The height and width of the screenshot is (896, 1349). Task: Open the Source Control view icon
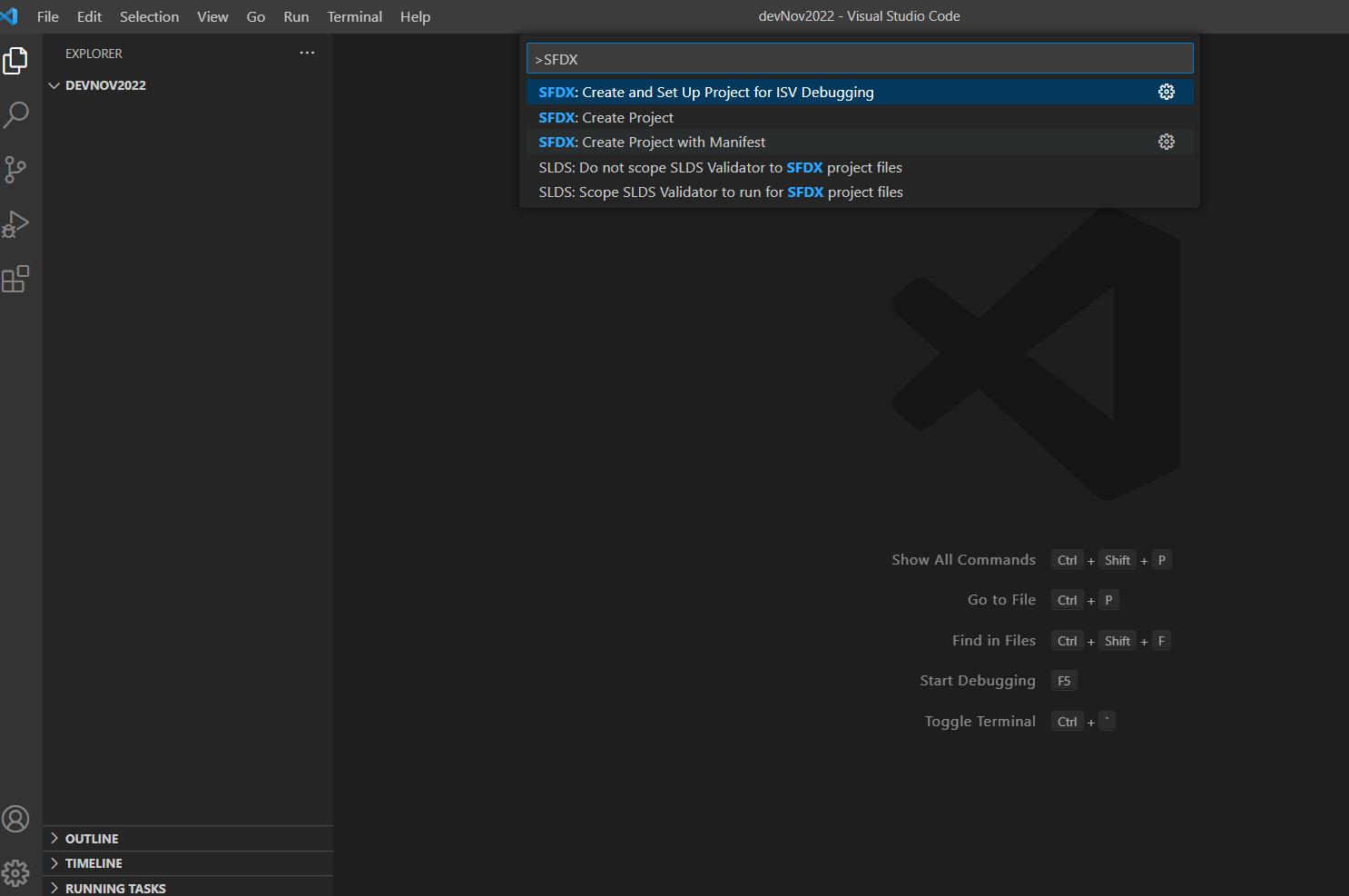pyautogui.click(x=15, y=170)
